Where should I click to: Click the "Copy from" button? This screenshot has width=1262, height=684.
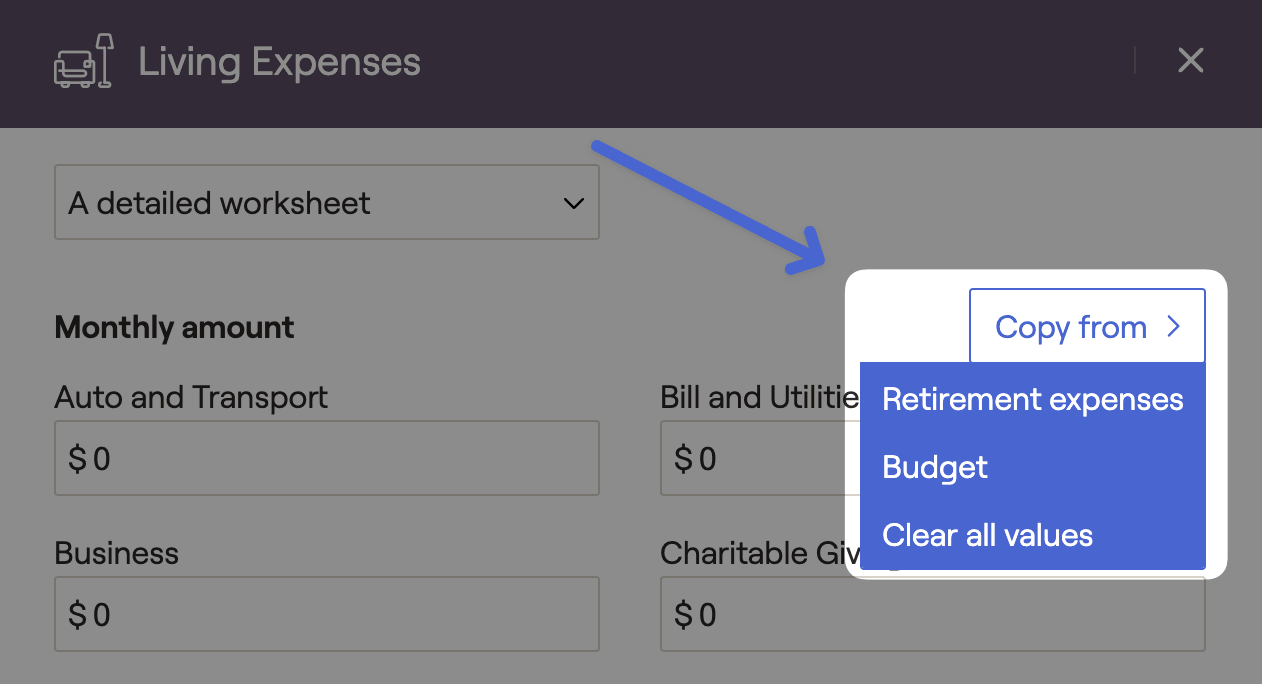point(1087,327)
